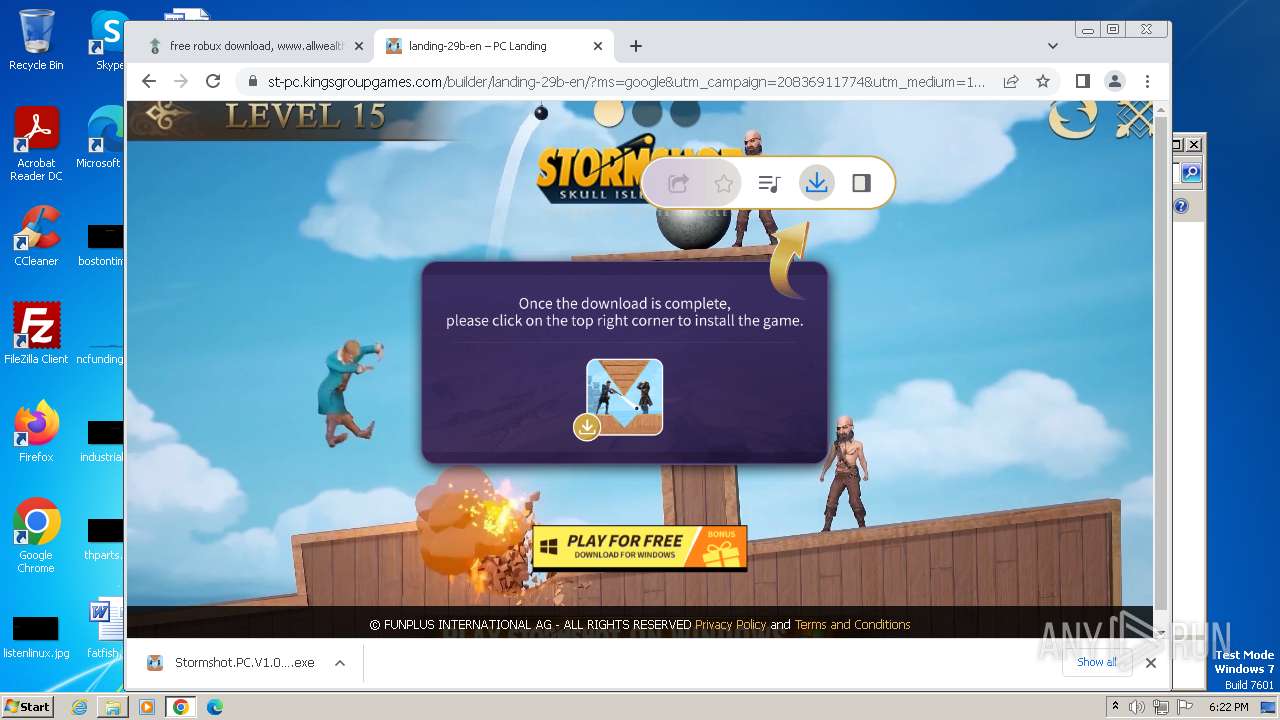Click the Play For Free download button
Screen dimensions: 1280x720
(639, 547)
